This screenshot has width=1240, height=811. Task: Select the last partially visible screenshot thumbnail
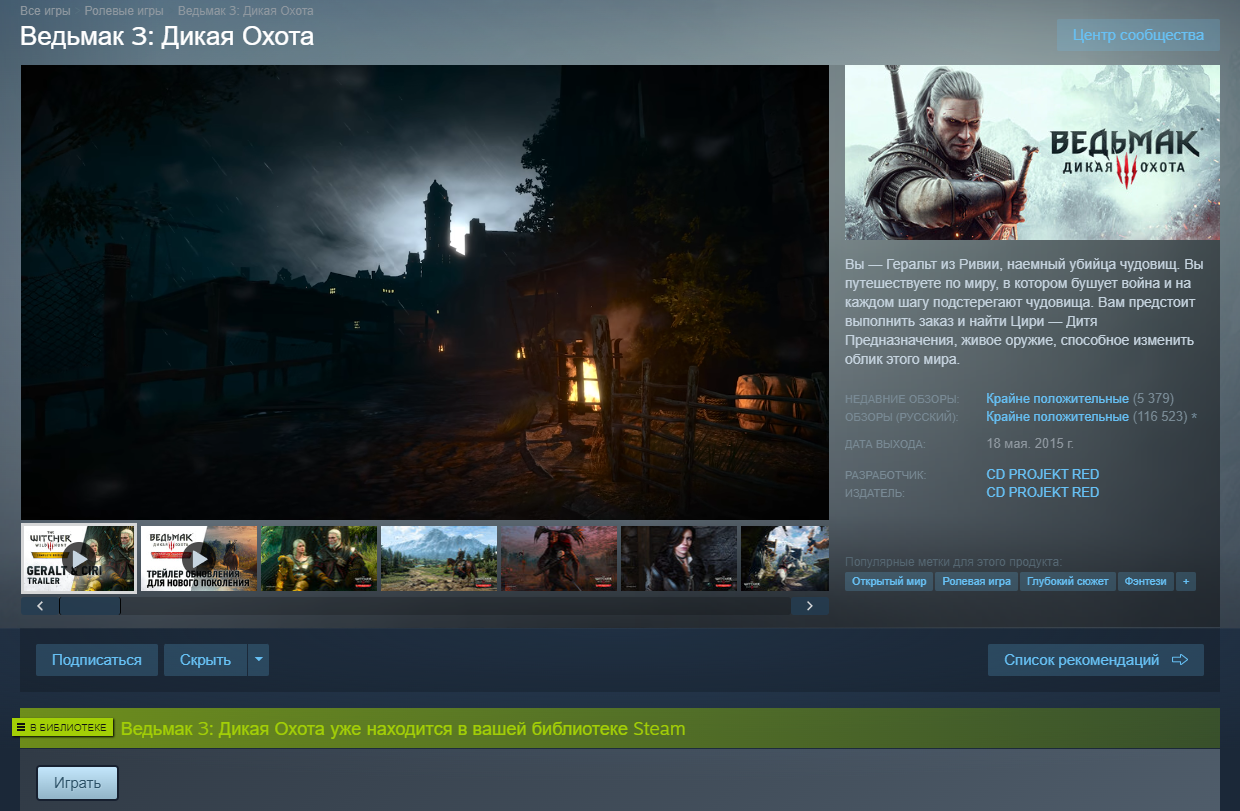[785, 558]
